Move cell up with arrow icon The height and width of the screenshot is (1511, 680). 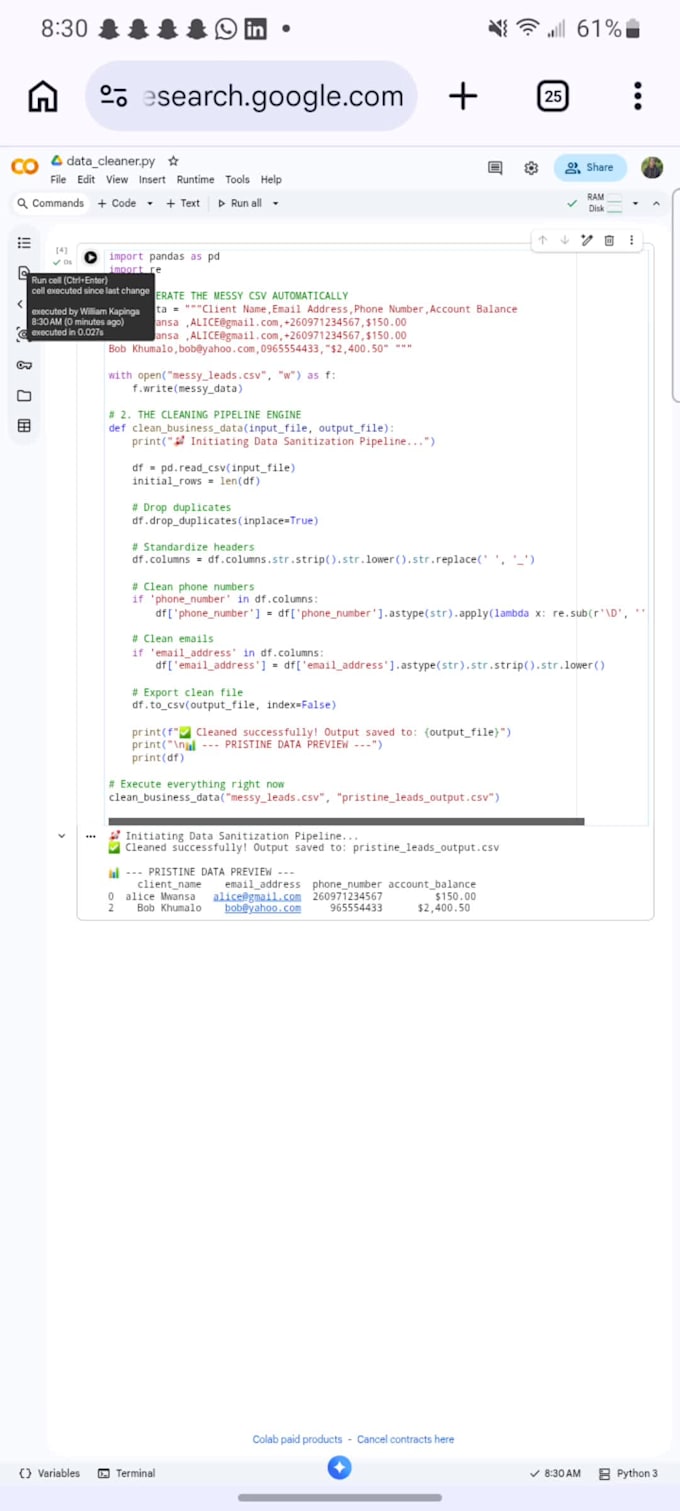click(542, 240)
